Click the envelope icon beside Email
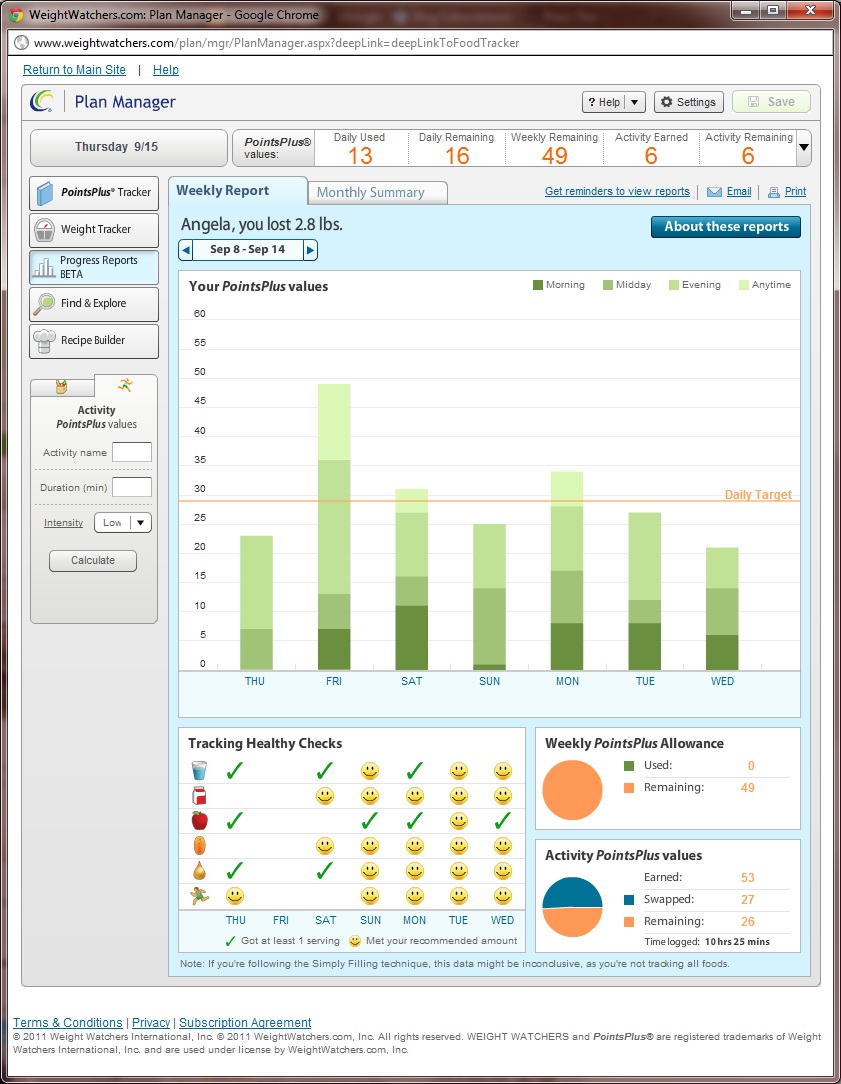This screenshot has width=841, height=1084. coord(714,192)
